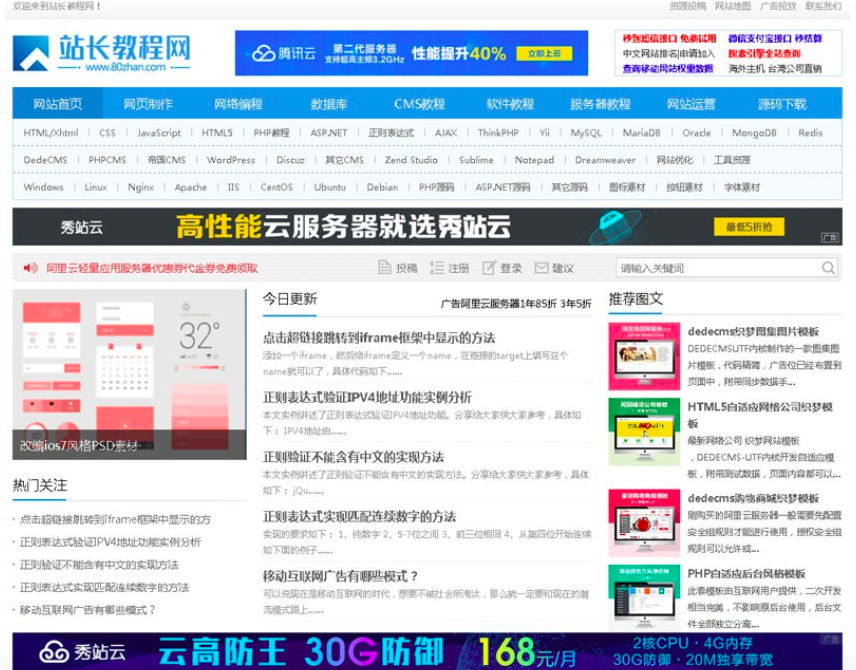This screenshot has width=856, height=670.
Task: Click the 阿里云轻量应用服务器优惠券 red notice link
Action: click(152, 268)
